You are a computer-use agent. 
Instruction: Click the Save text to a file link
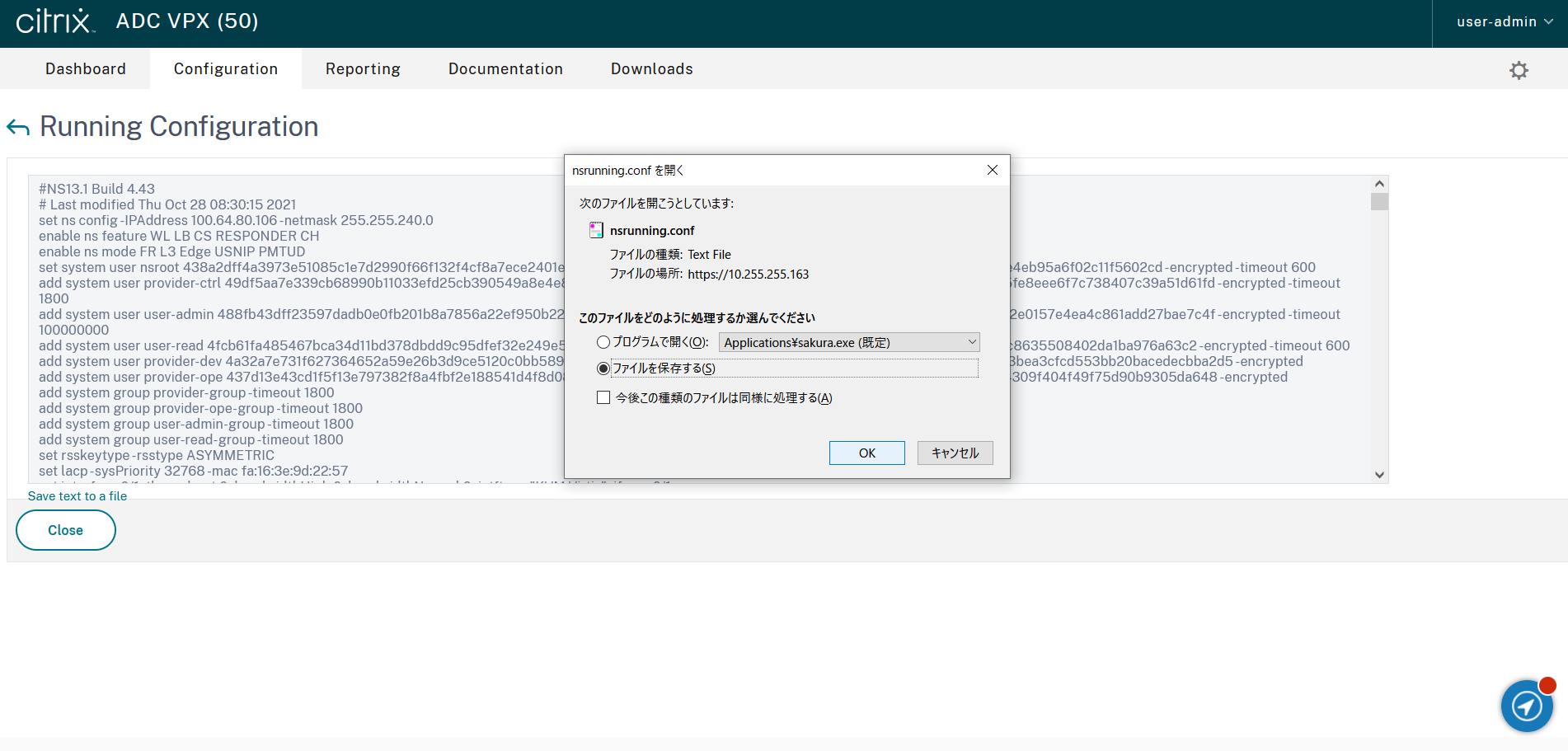click(x=77, y=496)
